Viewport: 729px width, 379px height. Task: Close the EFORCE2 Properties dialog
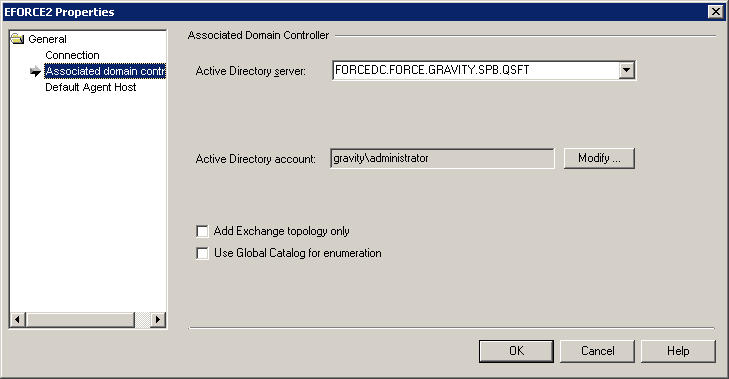coord(715,12)
